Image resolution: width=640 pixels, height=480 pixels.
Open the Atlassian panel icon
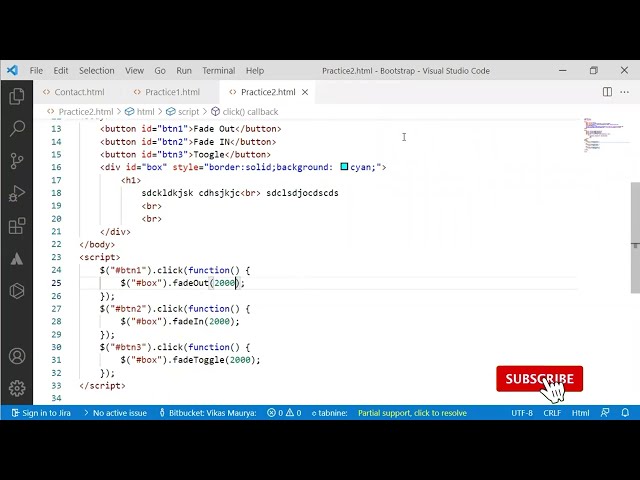pos(17,259)
